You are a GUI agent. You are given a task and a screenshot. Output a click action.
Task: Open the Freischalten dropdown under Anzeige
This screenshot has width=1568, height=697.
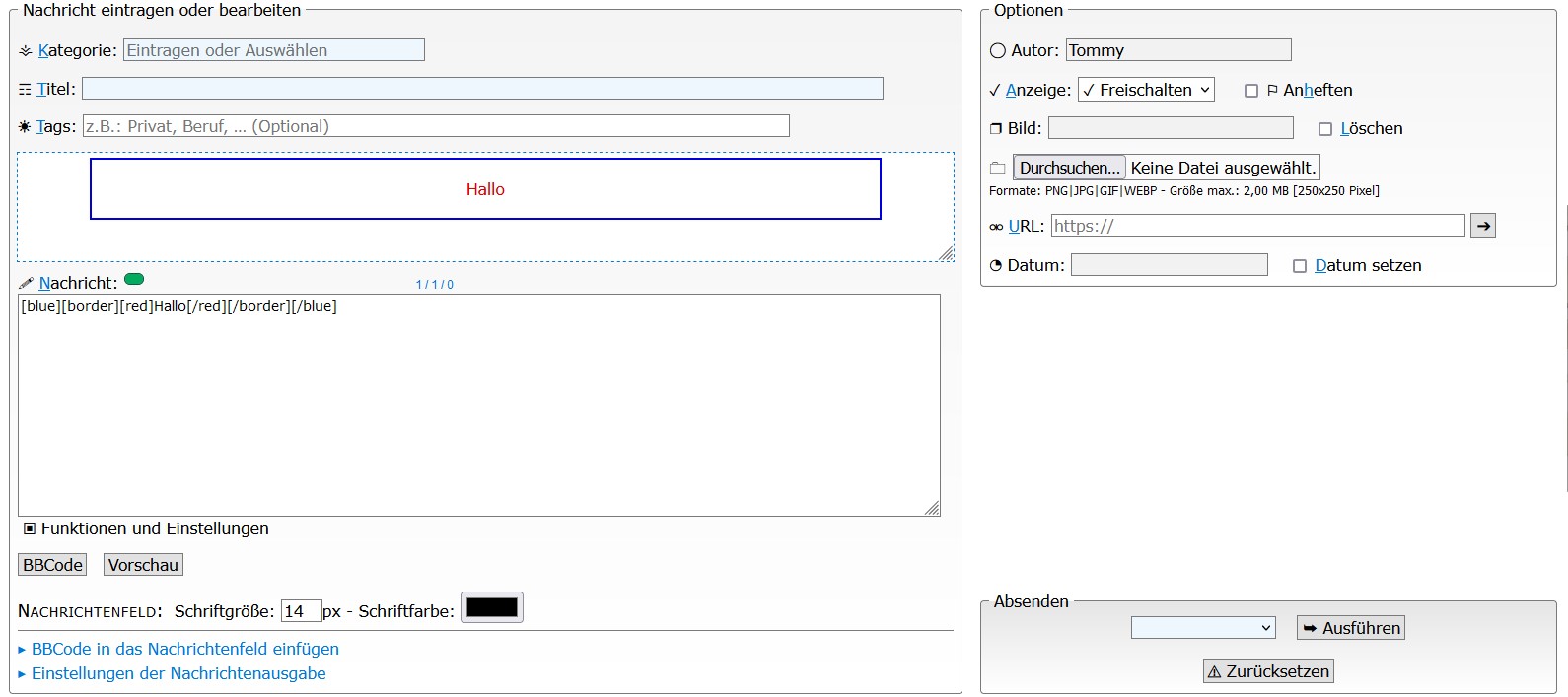[x=1145, y=90]
